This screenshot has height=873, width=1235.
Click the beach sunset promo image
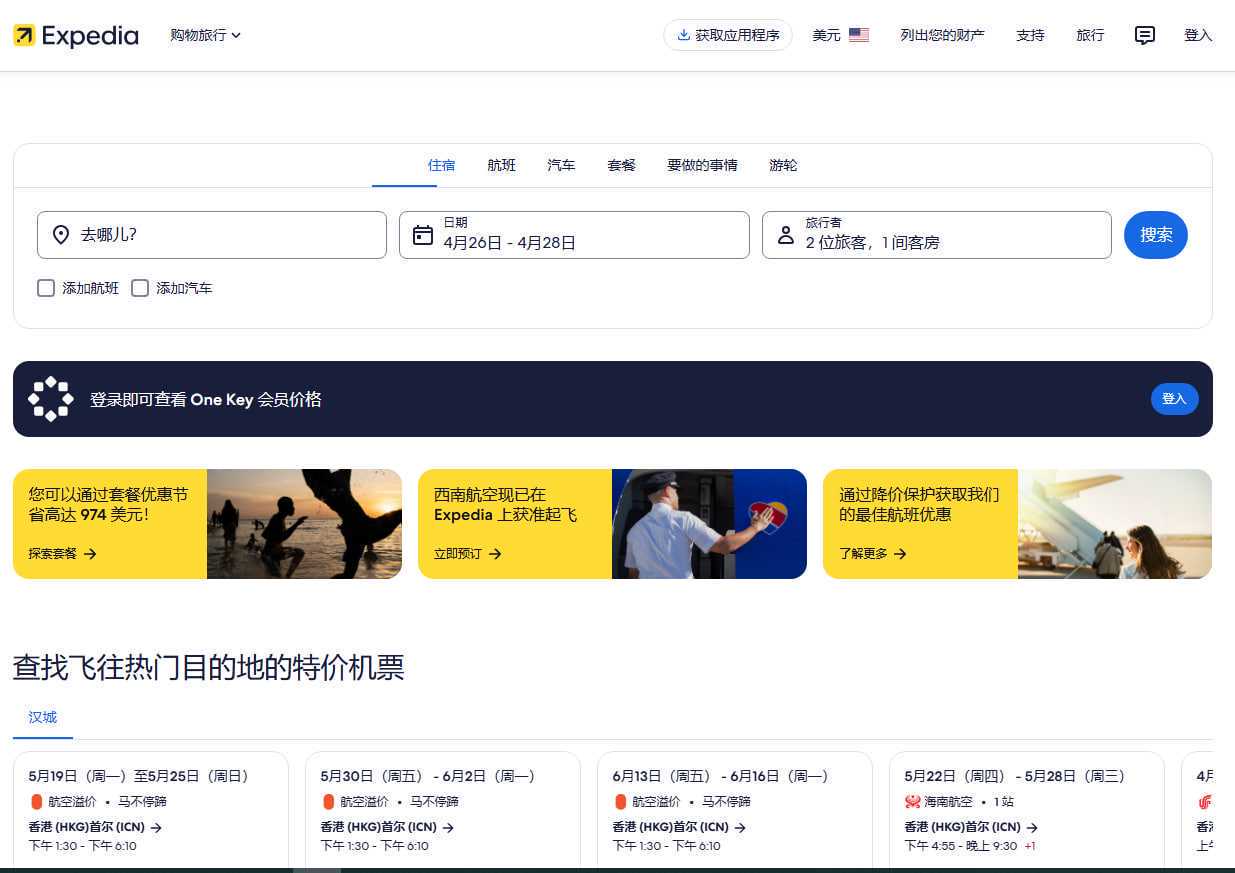(304, 524)
